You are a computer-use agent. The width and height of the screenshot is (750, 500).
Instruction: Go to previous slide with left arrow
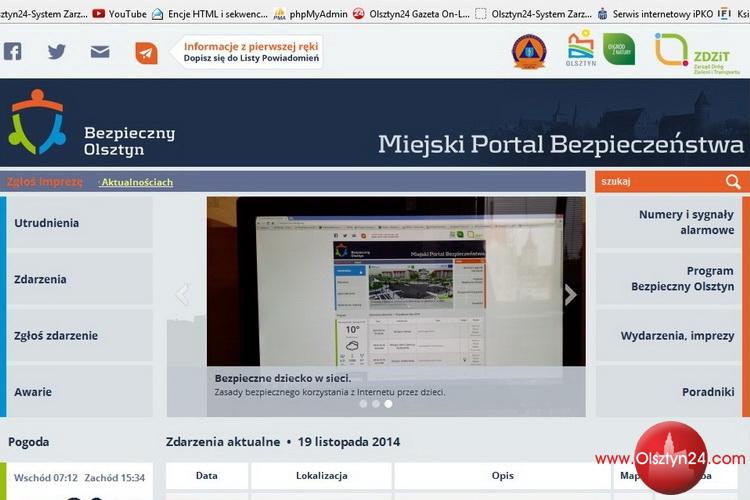click(182, 295)
